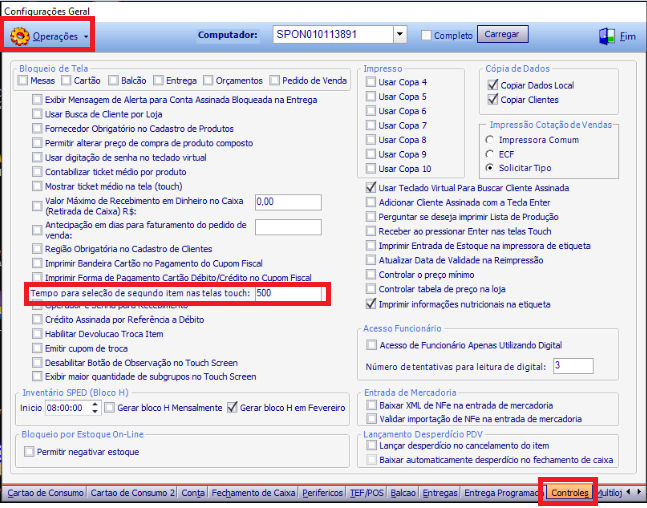This screenshot has width=647, height=508.
Task: Enable Baixar XML de NFe na entrada
Action: [371, 405]
